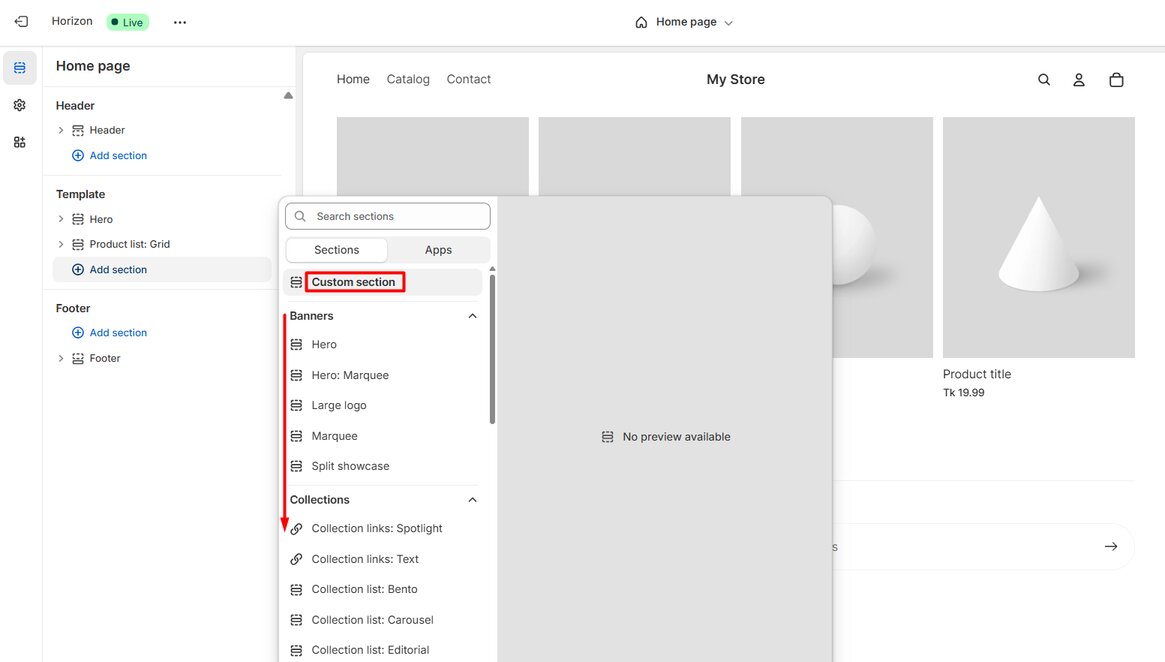Viewport: 1165px width, 662px height.
Task: Choose Custom section from the list
Action: tap(383, 282)
